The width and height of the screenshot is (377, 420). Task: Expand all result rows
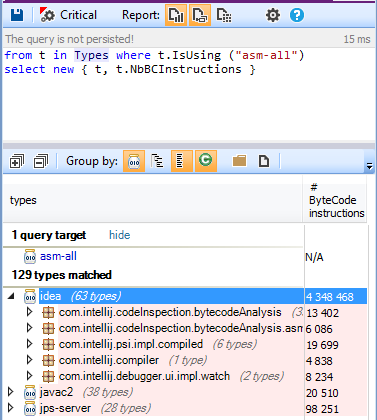[x=17, y=161]
